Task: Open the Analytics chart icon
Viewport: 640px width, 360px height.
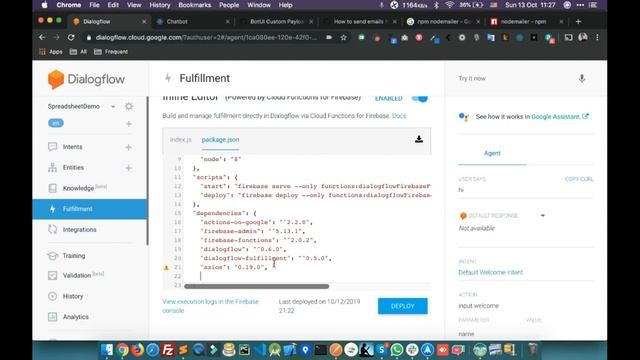Action: coord(53,317)
